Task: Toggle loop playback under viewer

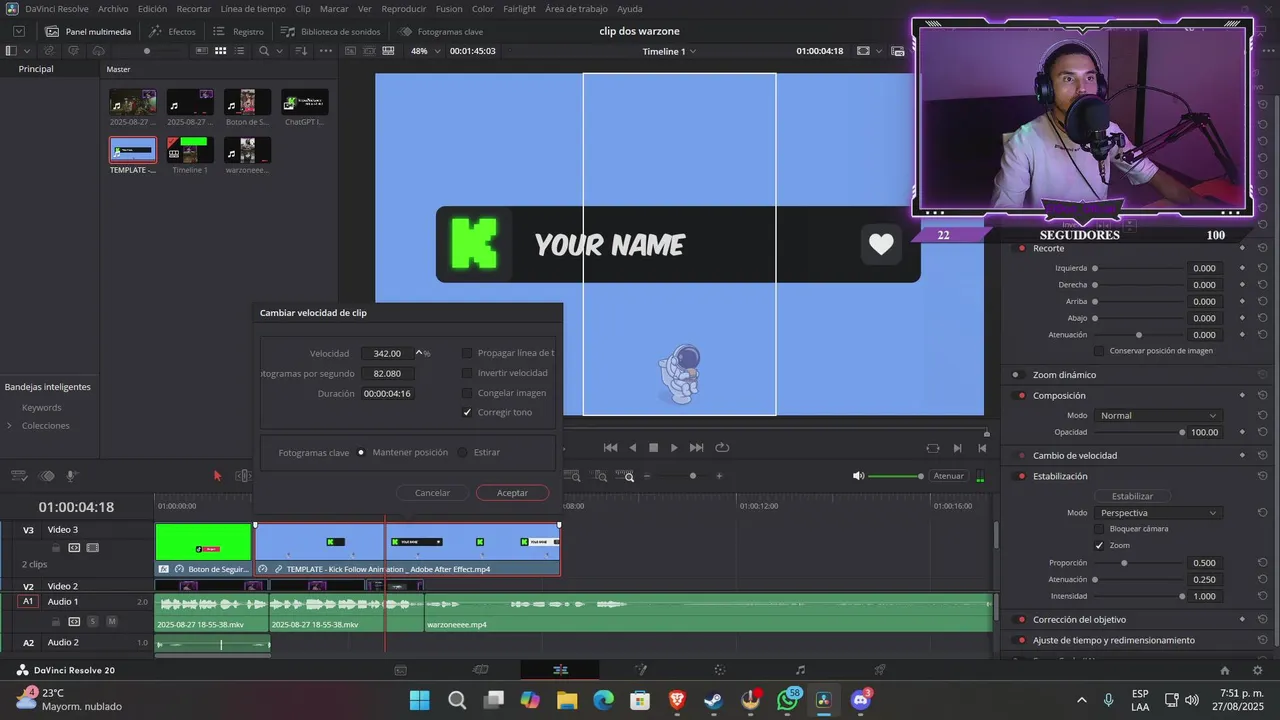Action: coord(722,448)
